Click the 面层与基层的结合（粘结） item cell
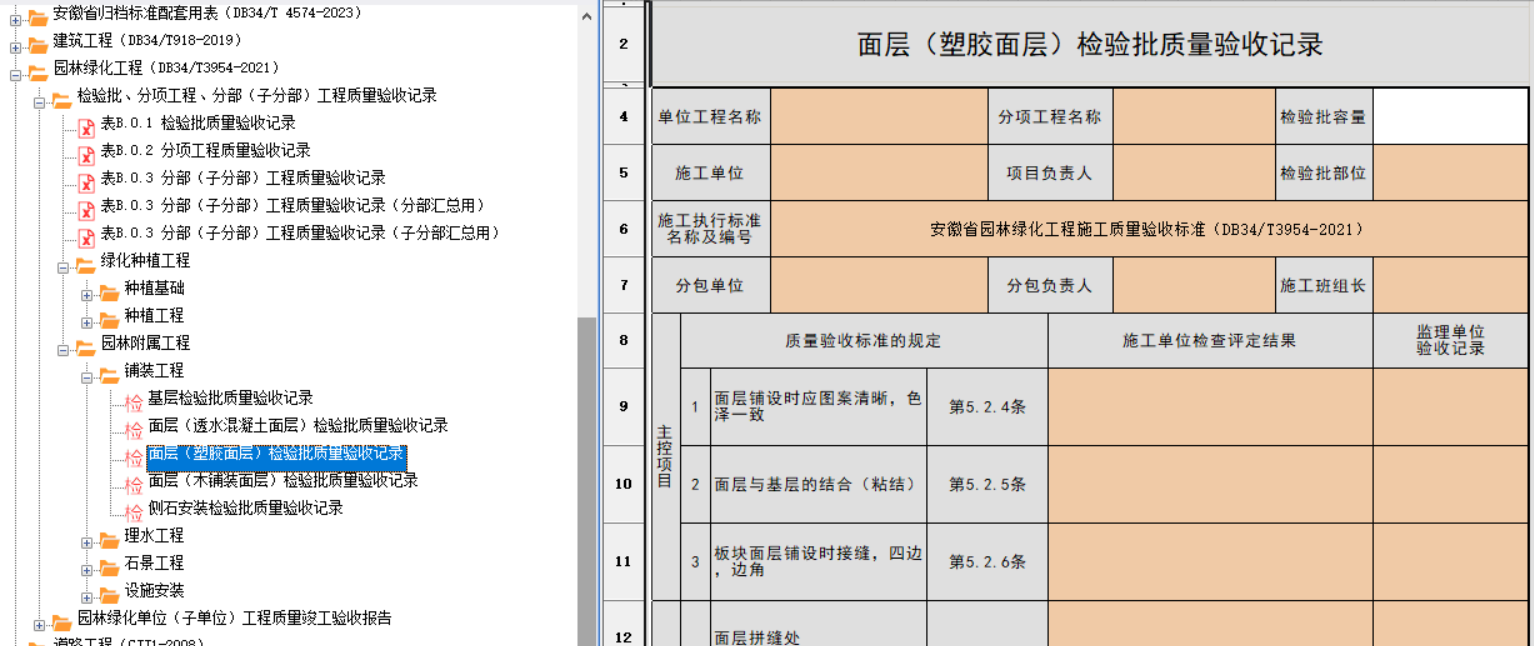Image resolution: width=1534 pixels, height=646 pixels. pyautogui.click(x=818, y=485)
